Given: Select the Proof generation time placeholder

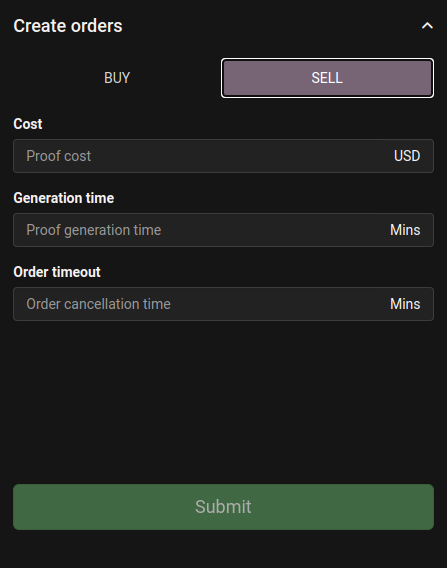Looking at the screenshot, I should point(94,230).
